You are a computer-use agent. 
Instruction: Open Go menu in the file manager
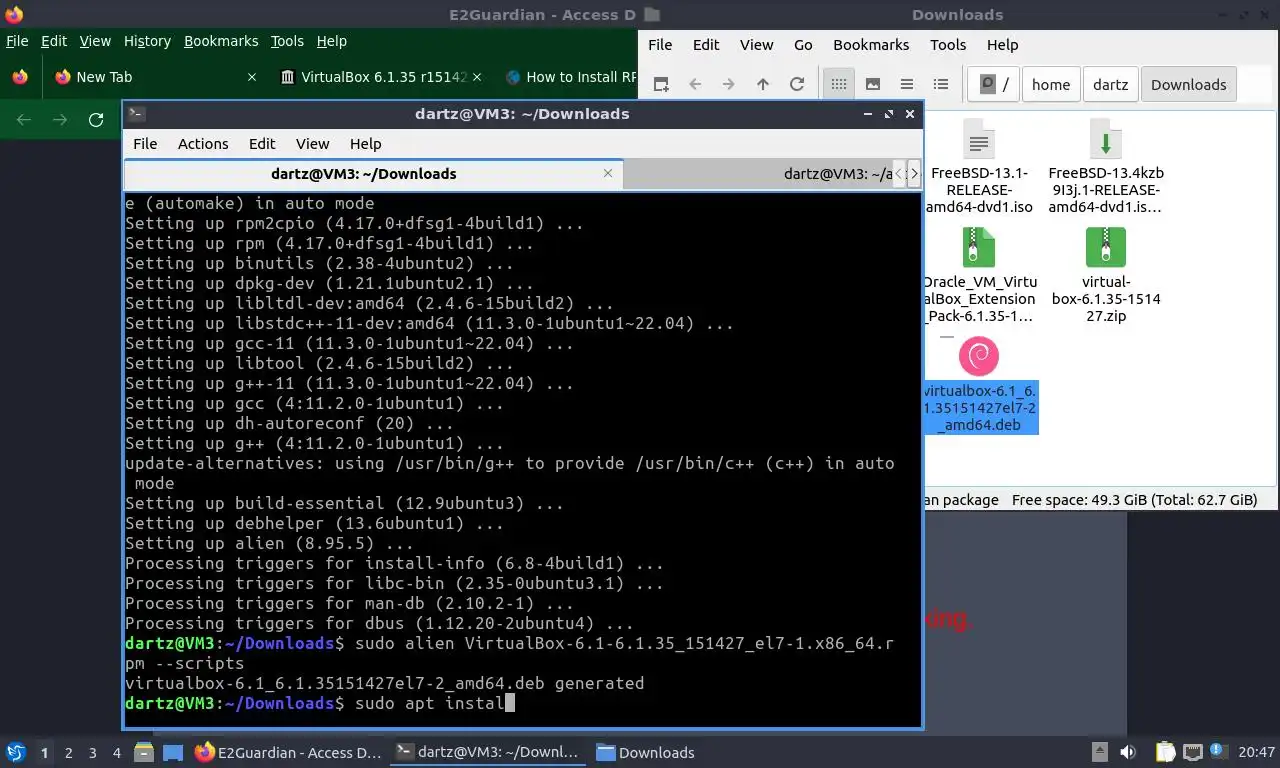(x=803, y=45)
